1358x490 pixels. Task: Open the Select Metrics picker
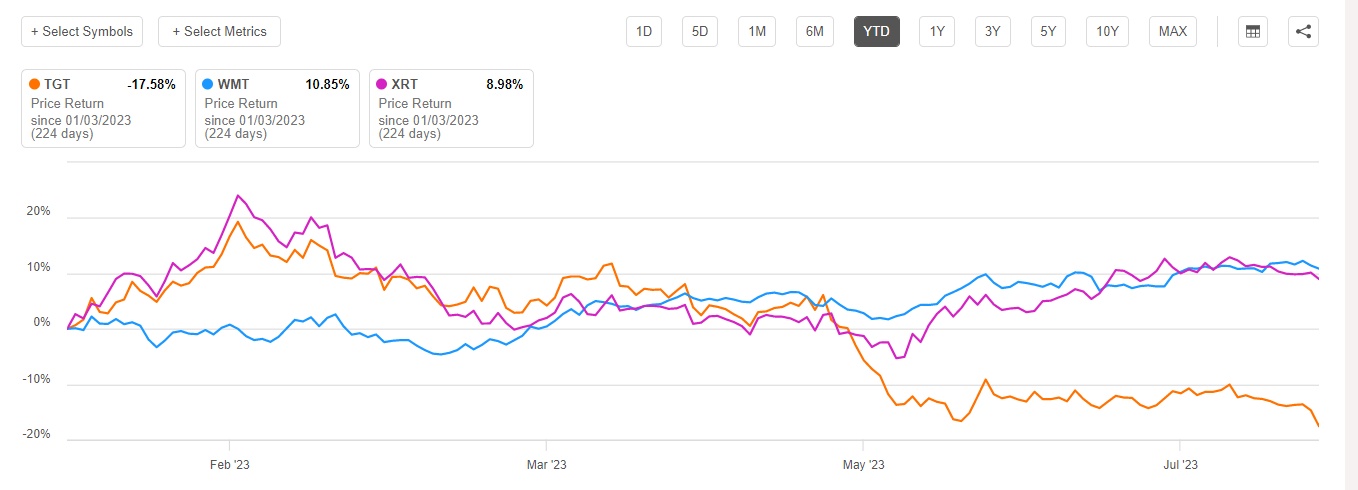[x=219, y=31]
